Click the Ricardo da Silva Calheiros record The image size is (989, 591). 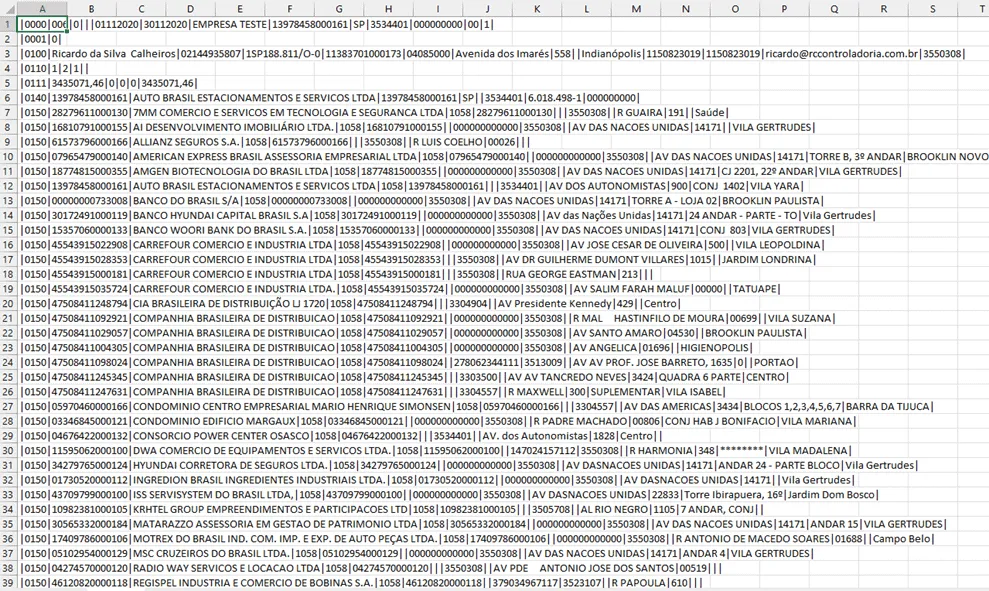click(x=493, y=54)
